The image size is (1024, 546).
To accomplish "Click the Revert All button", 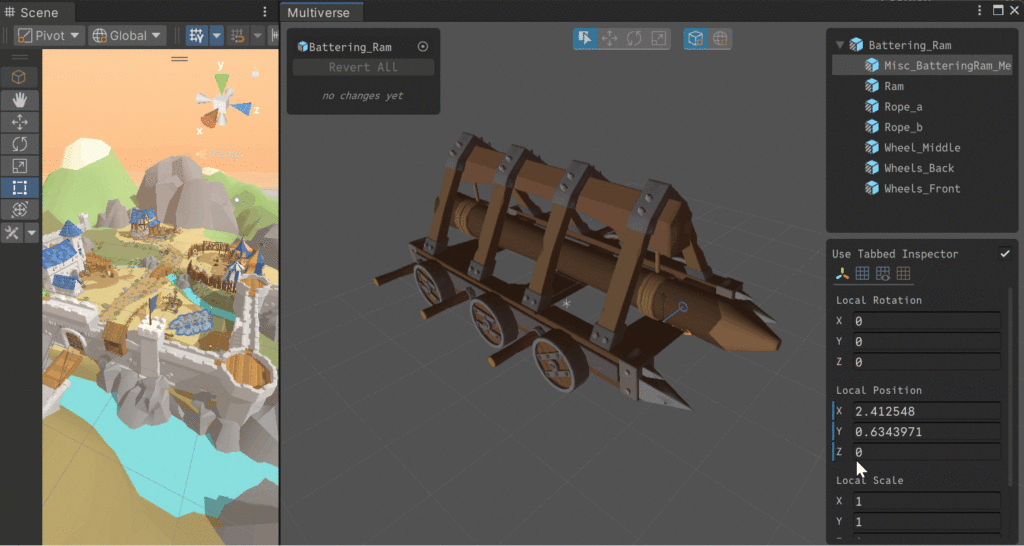I will coord(363,67).
